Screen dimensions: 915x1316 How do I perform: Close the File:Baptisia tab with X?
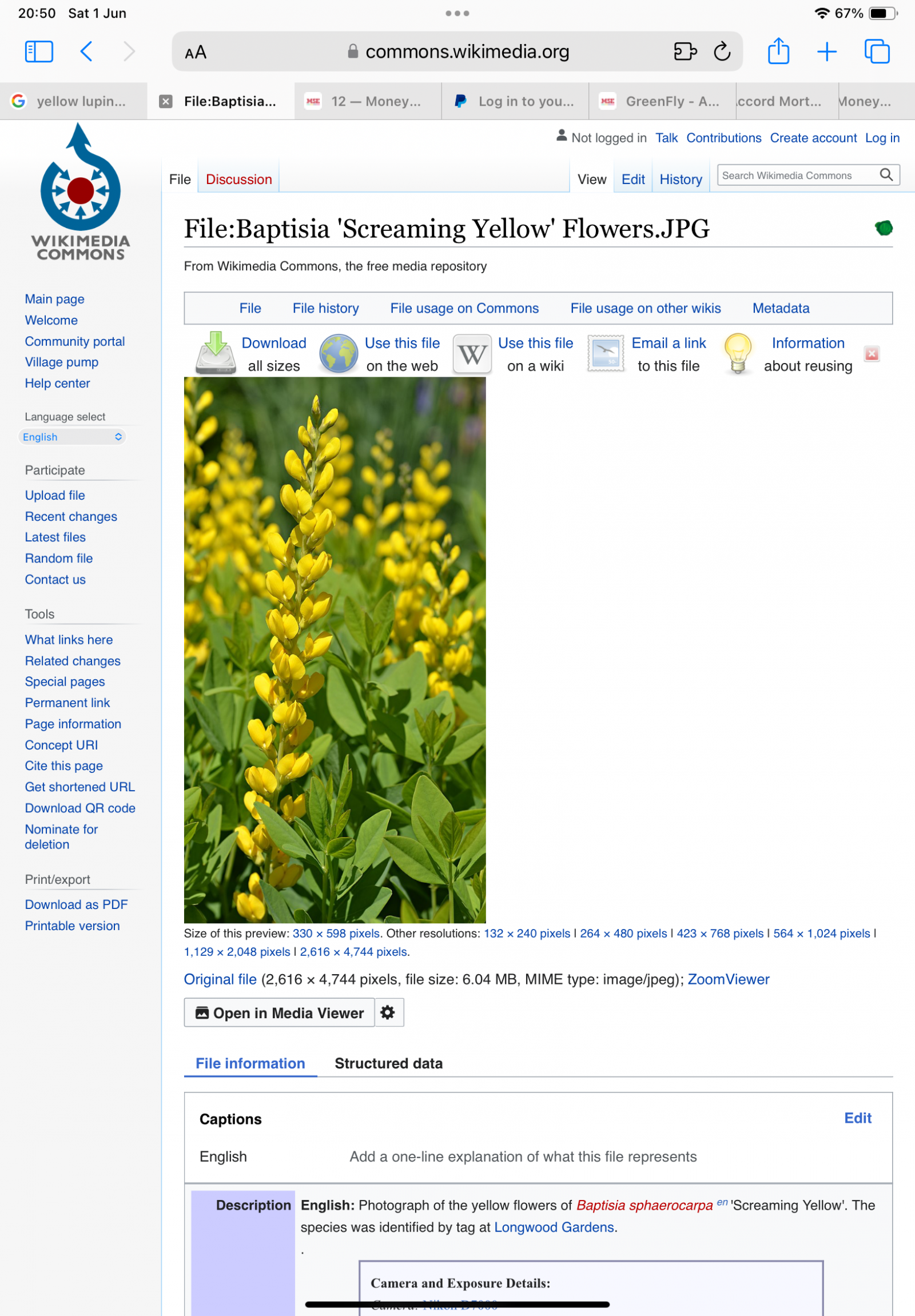pos(166,101)
